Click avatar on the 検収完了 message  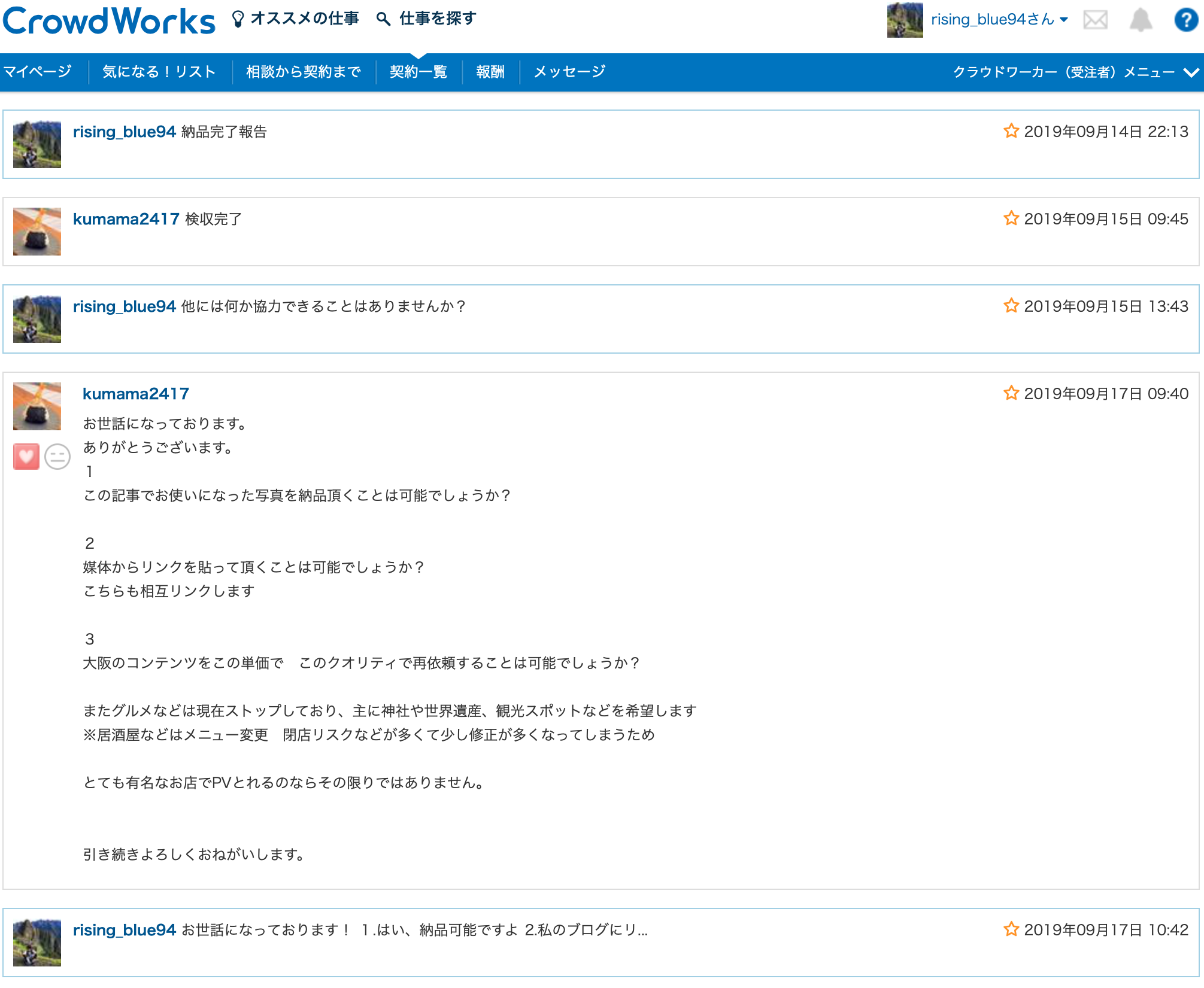coord(37,232)
